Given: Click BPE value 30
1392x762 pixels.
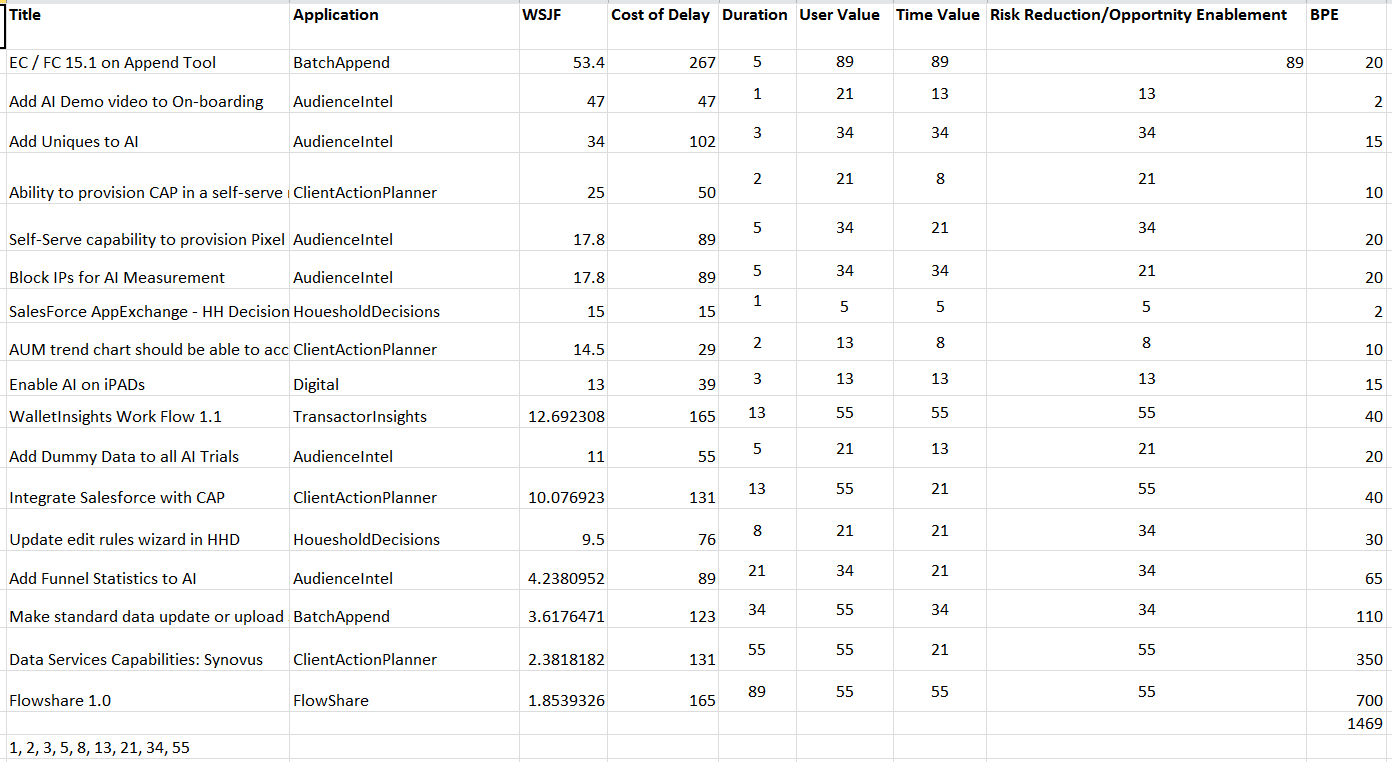Looking at the screenshot, I should click(x=1347, y=531).
